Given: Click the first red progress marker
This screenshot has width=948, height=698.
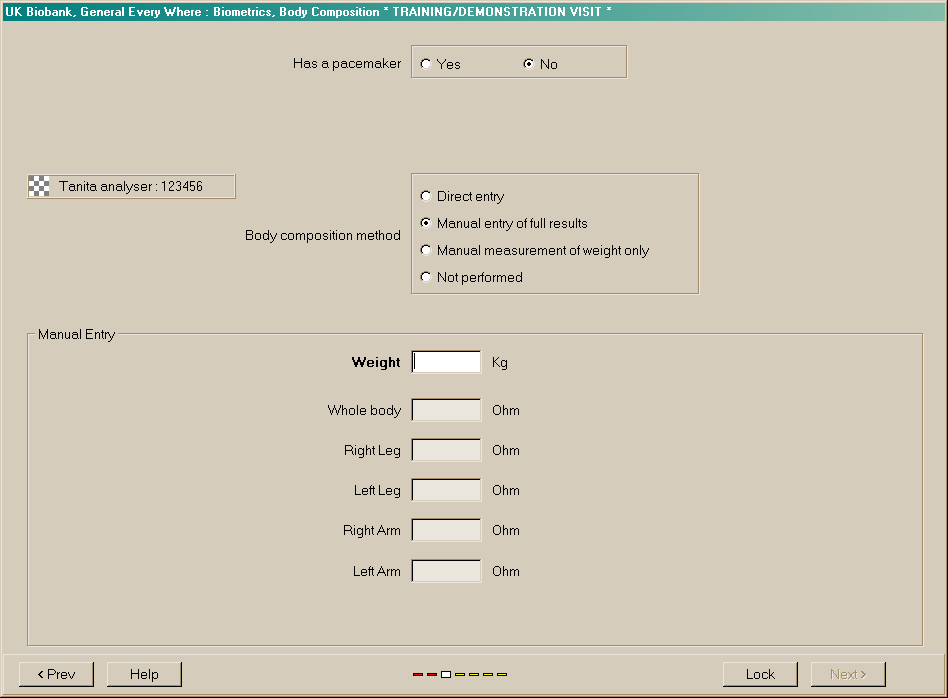Looking at the screenshot, I should pyautogui.click(x=418, y=674).
